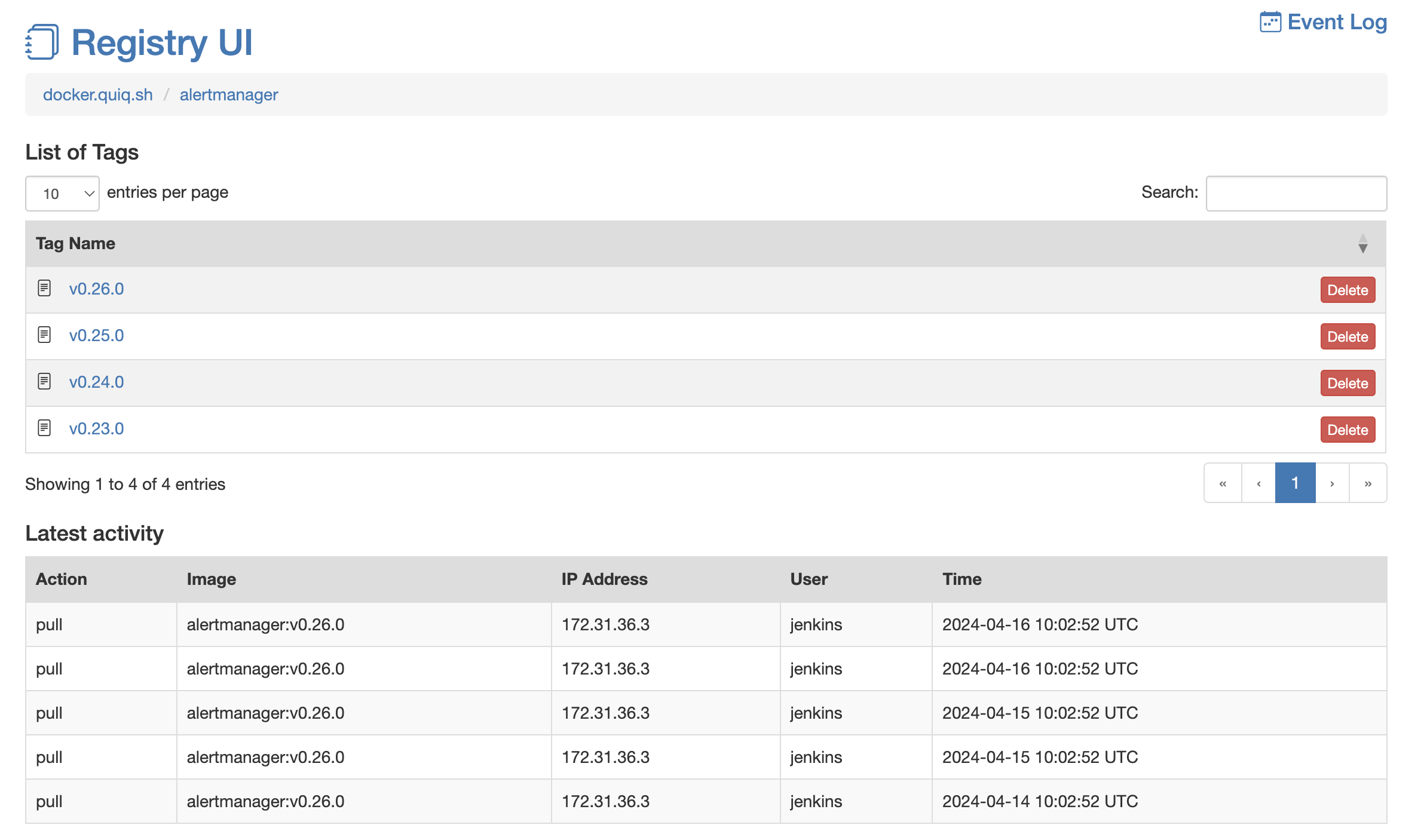Screen dimensions: 1427x840
Task: Open the alertmanager breadcrumb link
Action: pyautogui.click(x=229, y=94)
